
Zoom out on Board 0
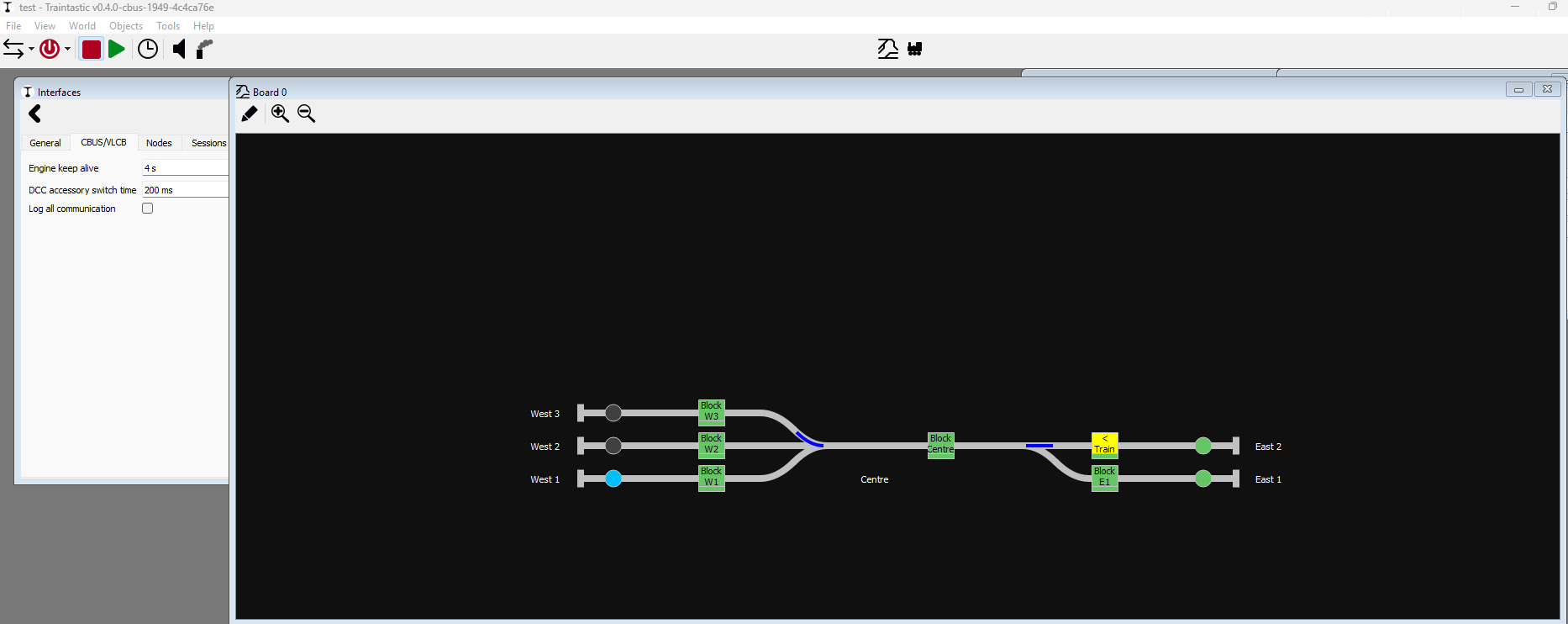[x=307, y=114]
